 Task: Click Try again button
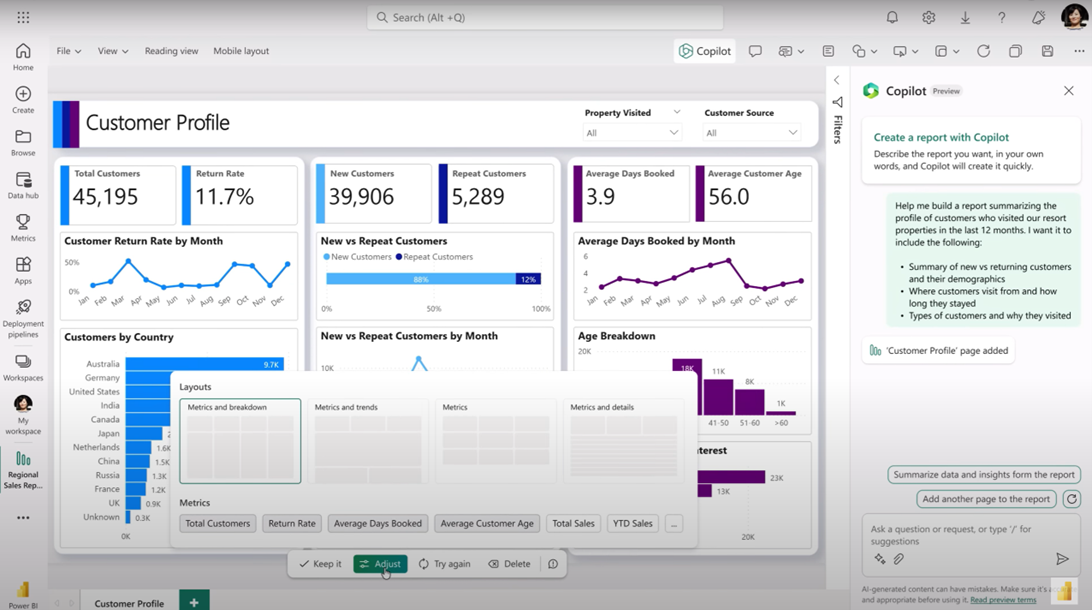(x=445, y=564)
